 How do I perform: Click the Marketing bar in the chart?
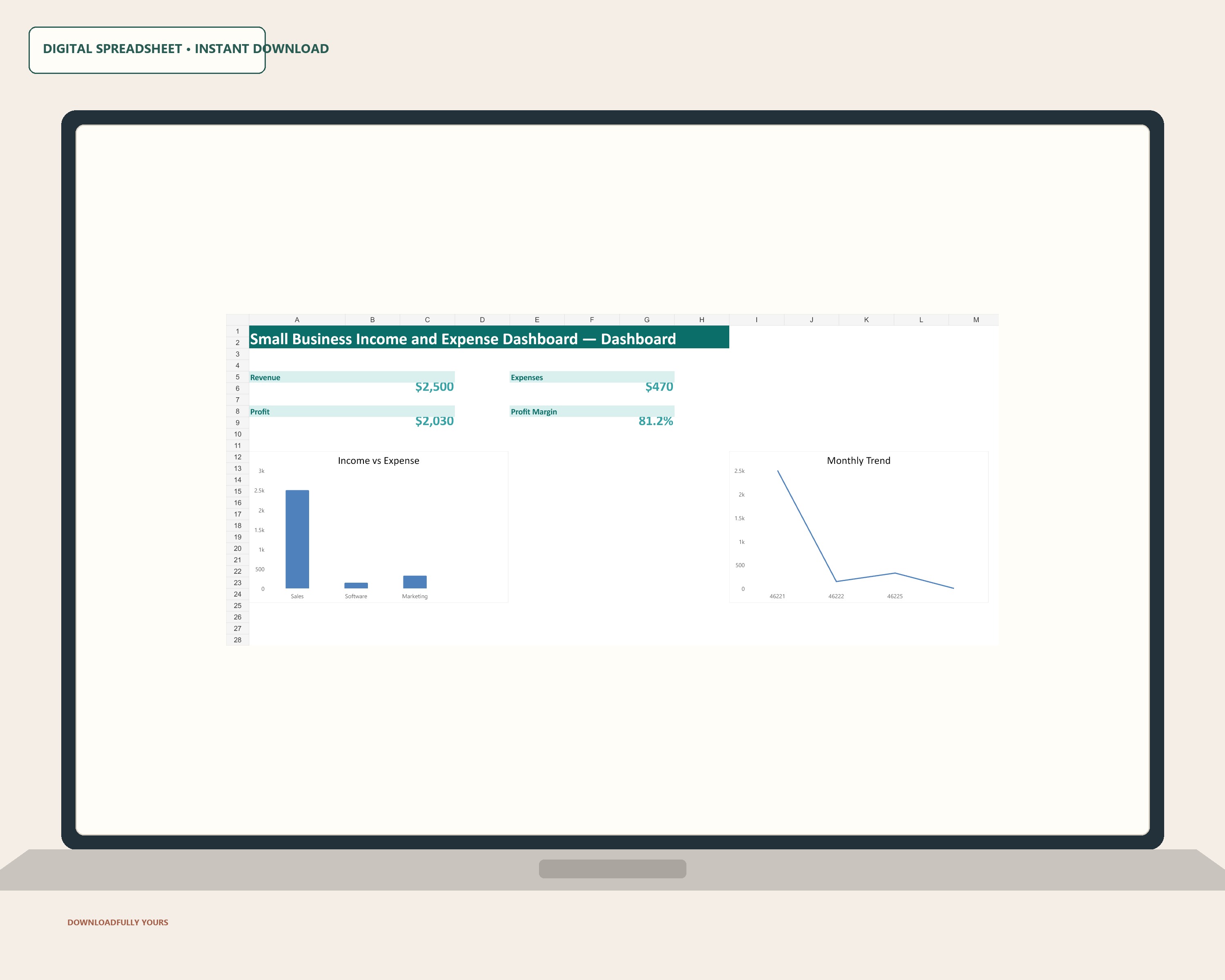415,582
